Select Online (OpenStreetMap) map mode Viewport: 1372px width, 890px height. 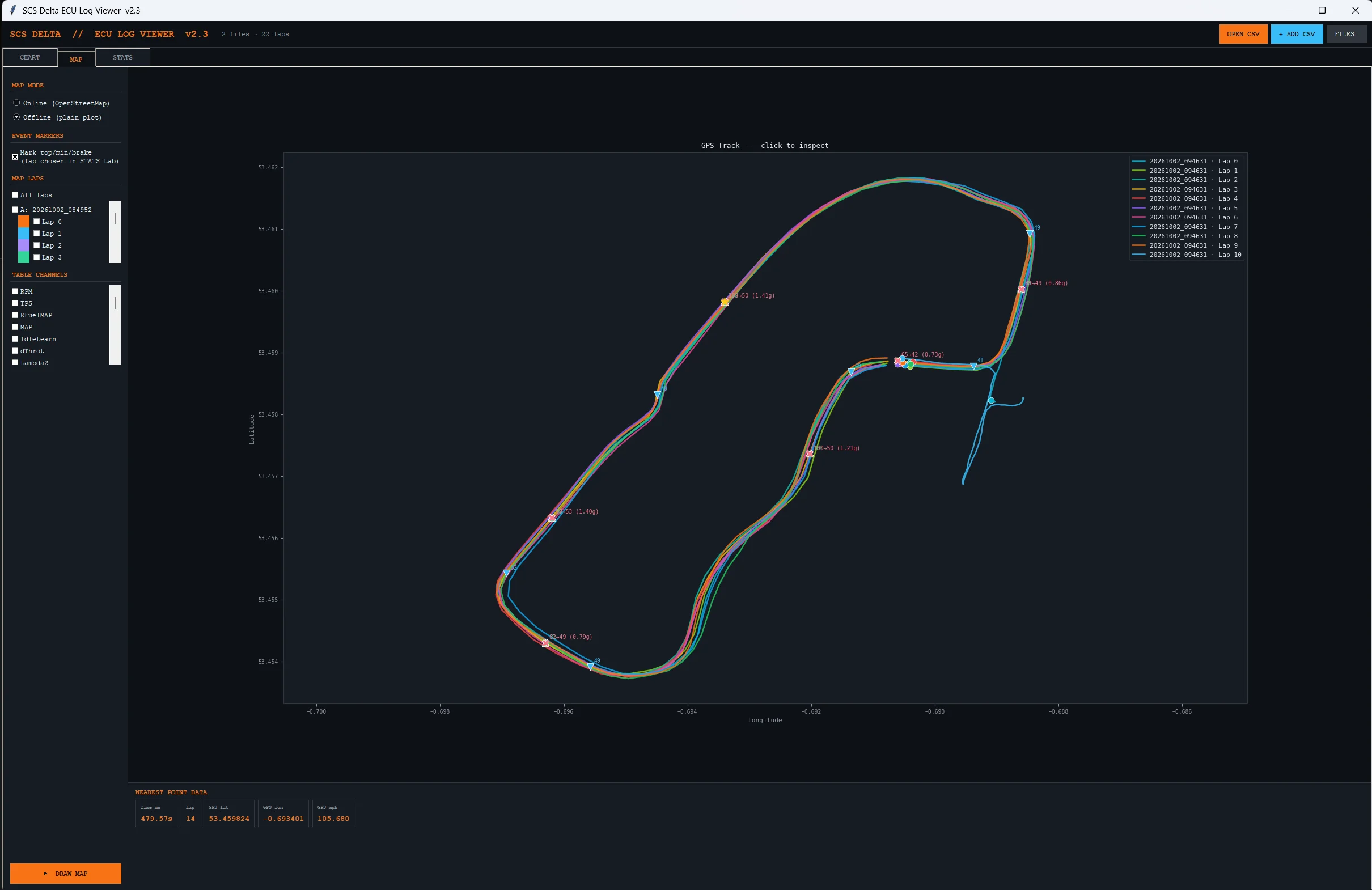pyautogui.click(x=16, y=103)
